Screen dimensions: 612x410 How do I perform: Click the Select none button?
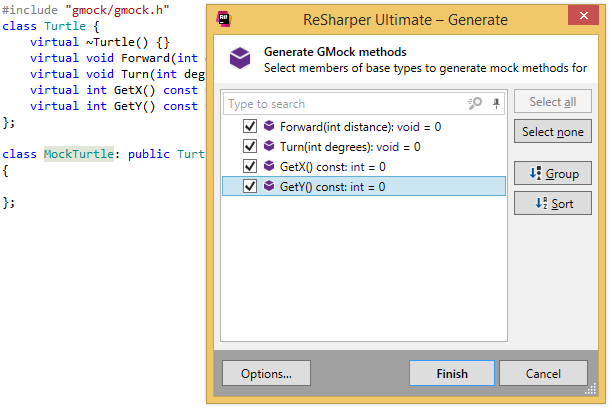click(553, 132)
